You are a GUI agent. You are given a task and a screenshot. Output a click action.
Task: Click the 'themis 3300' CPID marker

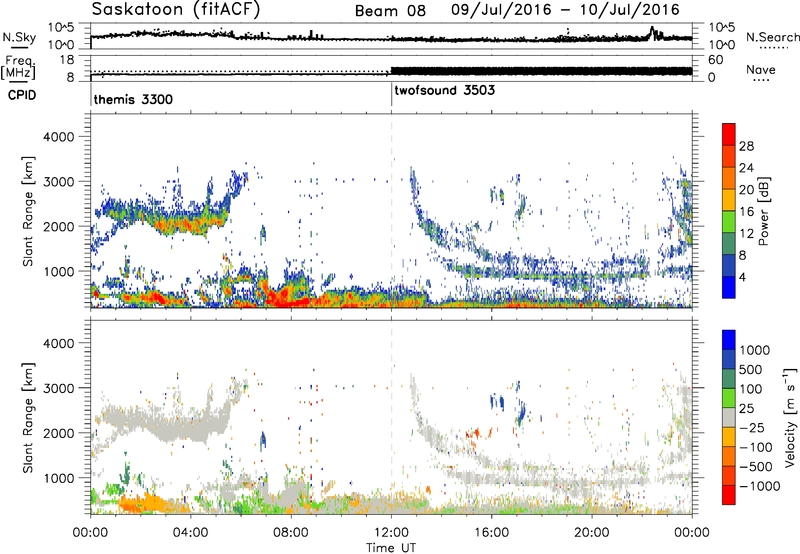click(133, 99)
